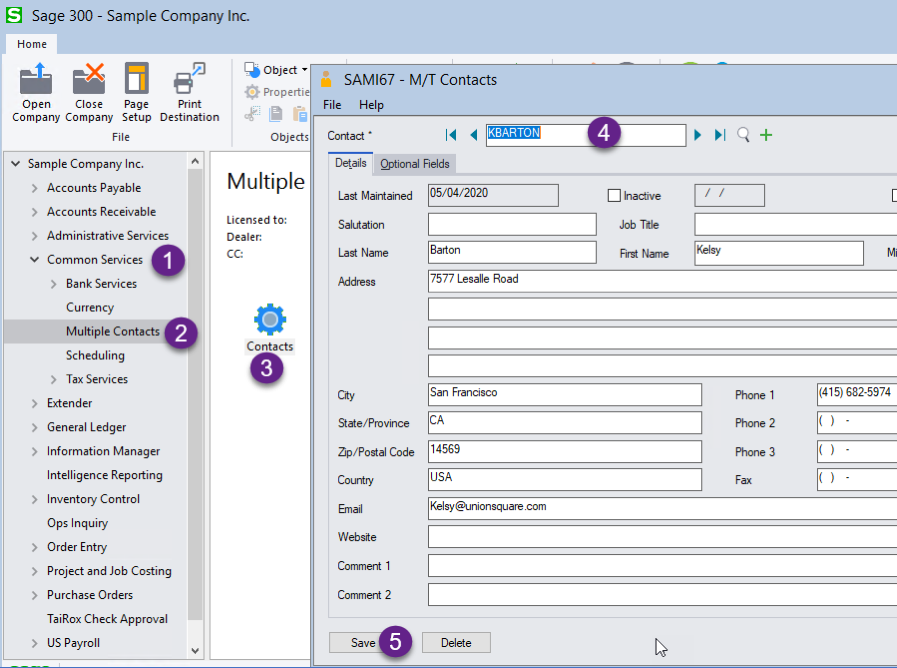Viewport: 897px width, 668px height.
Task: Click the Sage 300 logo icon
Action: [14, 15]
